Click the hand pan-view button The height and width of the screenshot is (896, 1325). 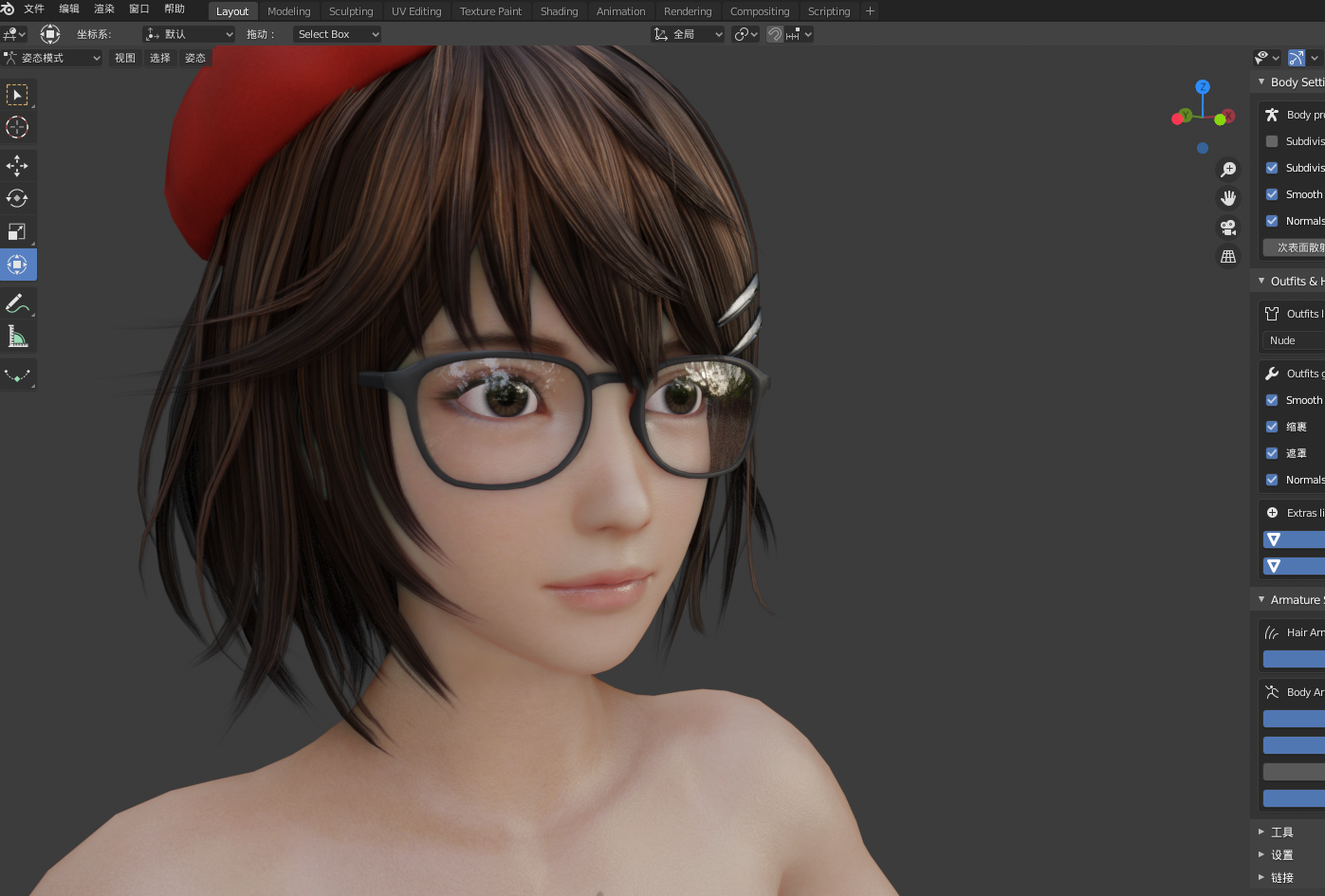pos(1228,198)
